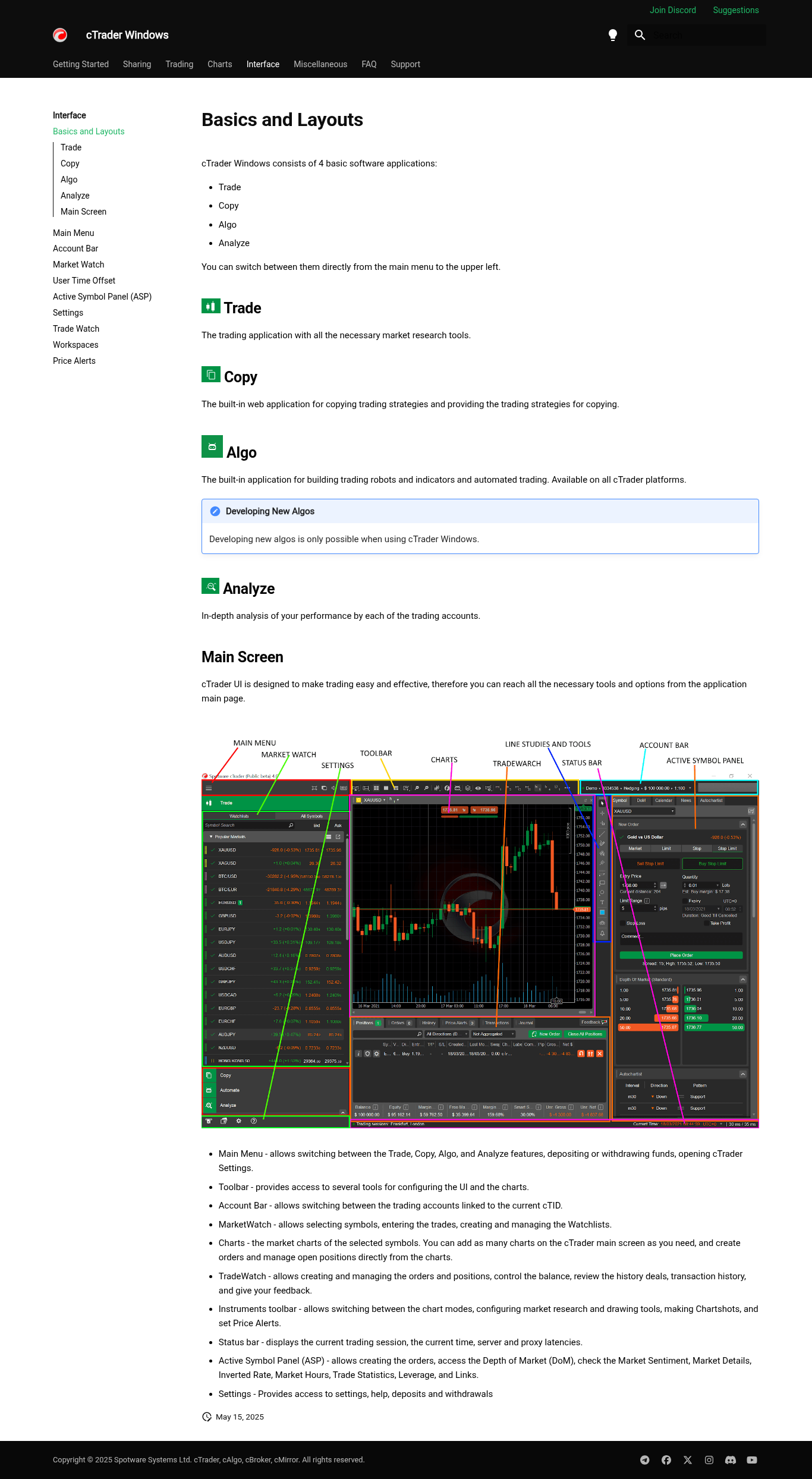Click the sidebar Interface section title
The width and height of the screenshot is (812, 1479).
tap(70, 115)
